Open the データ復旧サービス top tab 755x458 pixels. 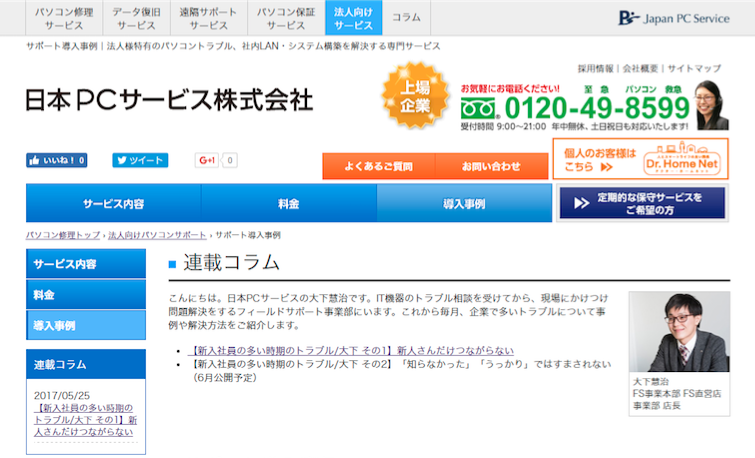click(136, 18)
